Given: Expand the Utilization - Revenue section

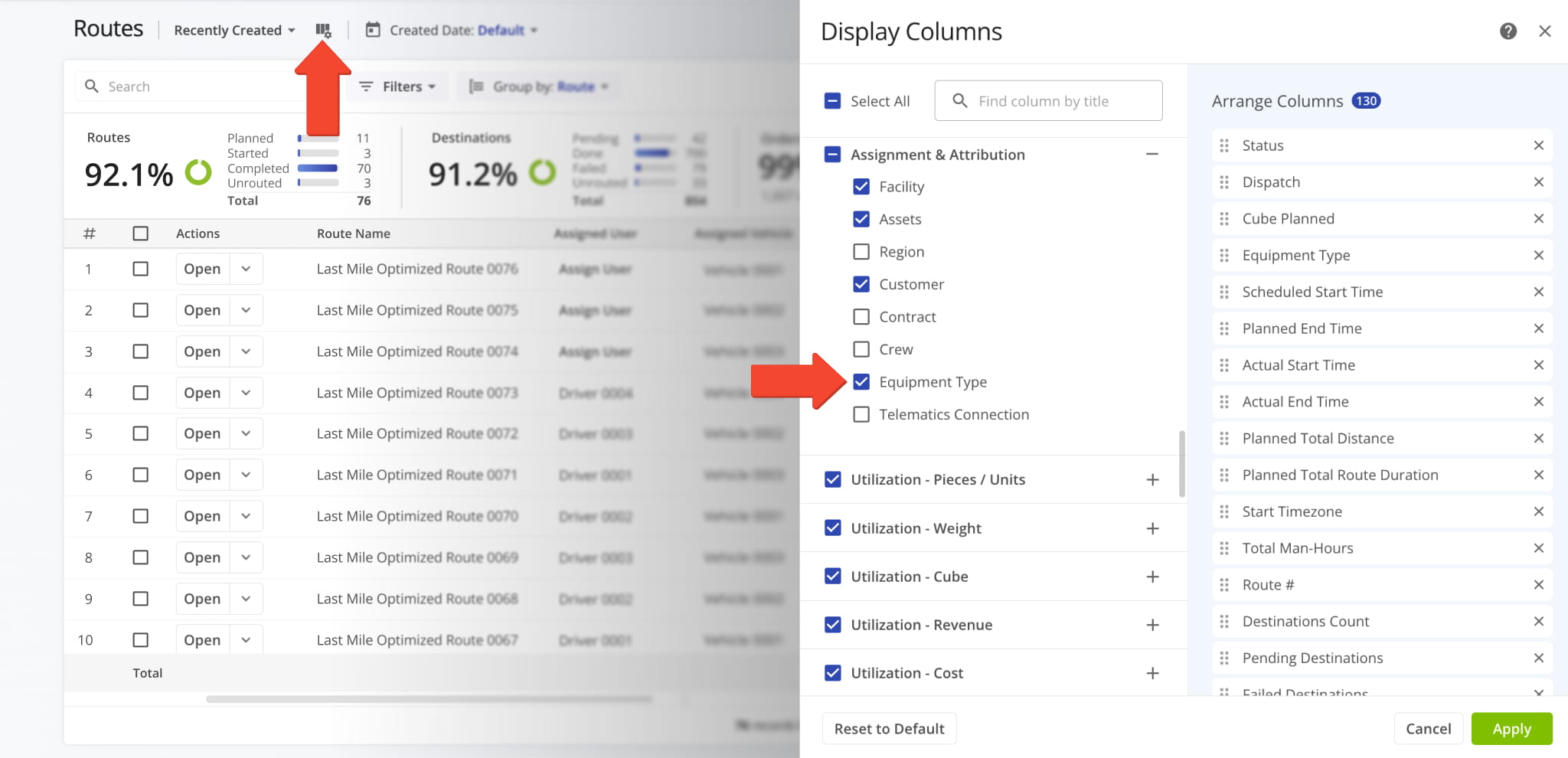Looking at the screenshot, I should pyautogui.click(x=1152, y=625).
